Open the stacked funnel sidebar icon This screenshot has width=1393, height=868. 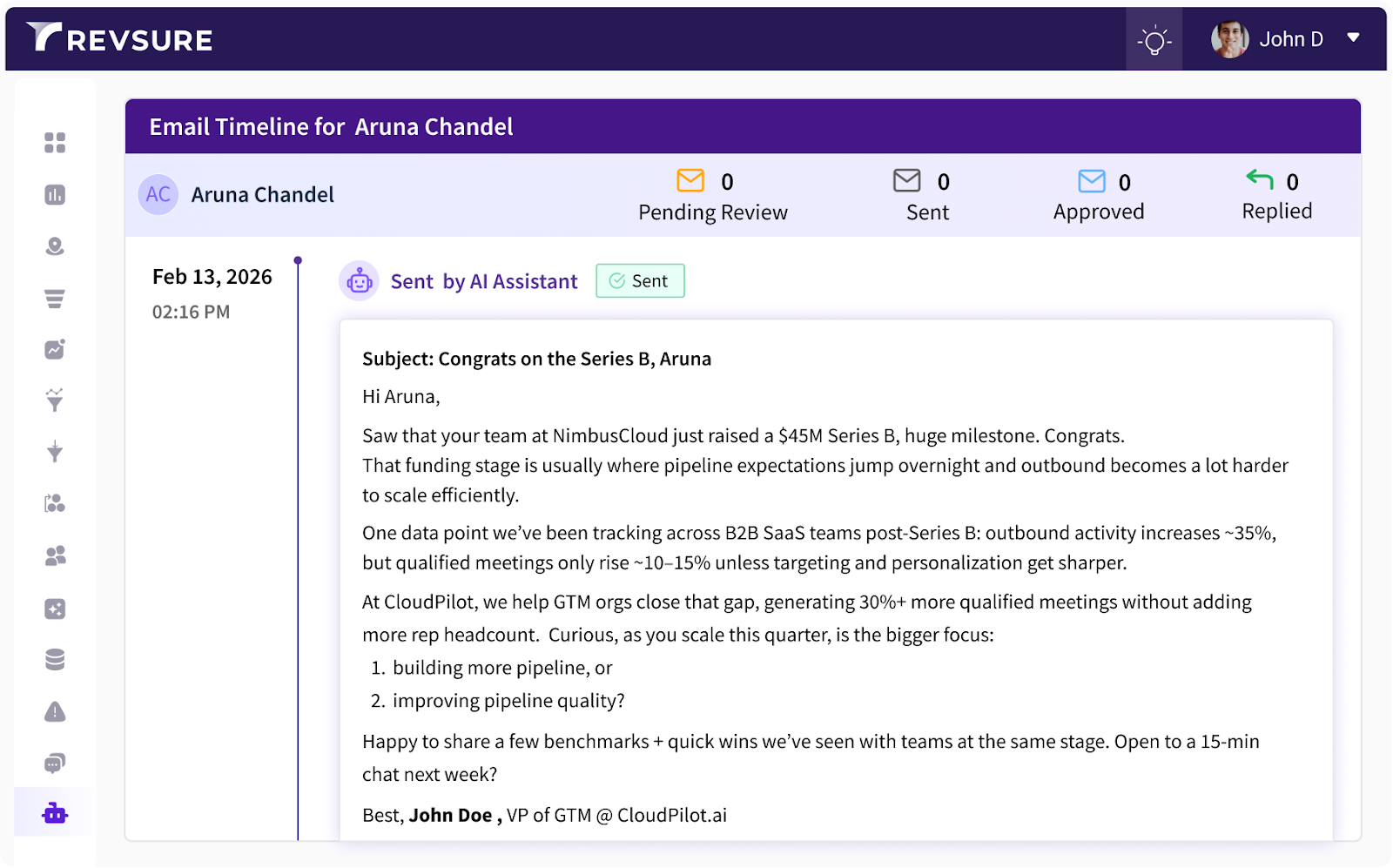pos(55,299)
